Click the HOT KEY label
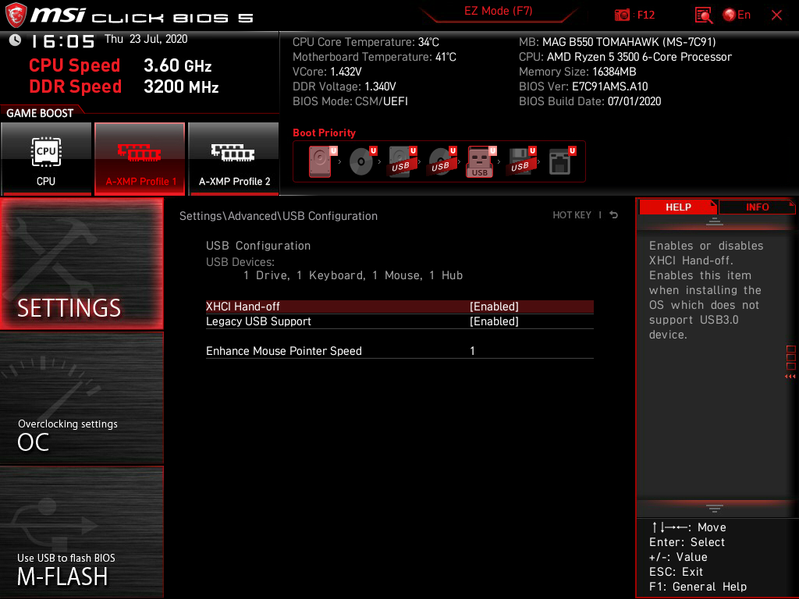799x599 pixels. (x=572, y=215)
